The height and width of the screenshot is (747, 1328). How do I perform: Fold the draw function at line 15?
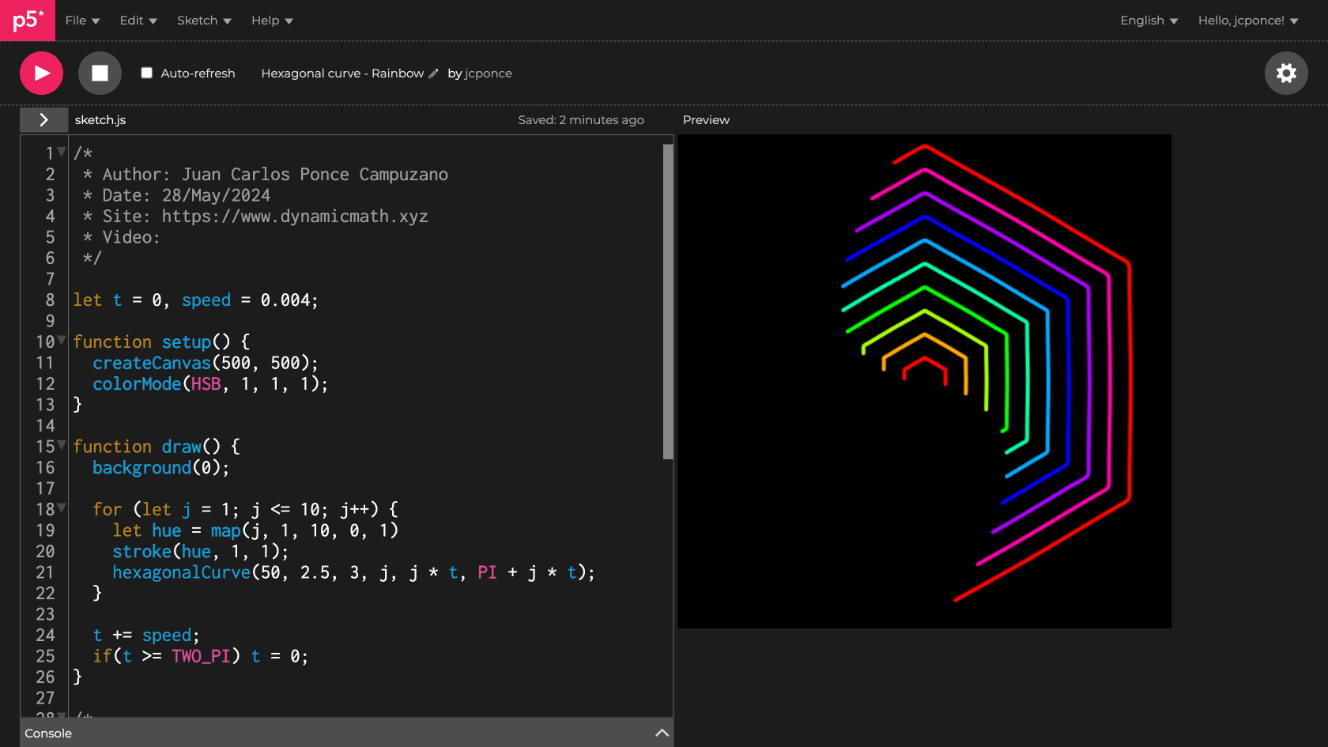(x=62, y=446)
